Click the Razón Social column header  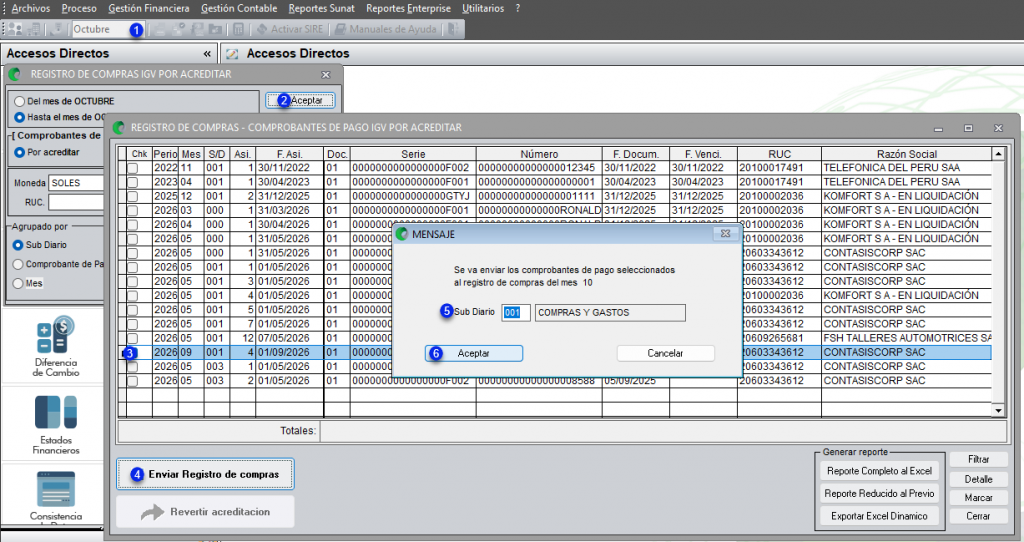coord(906,154)
